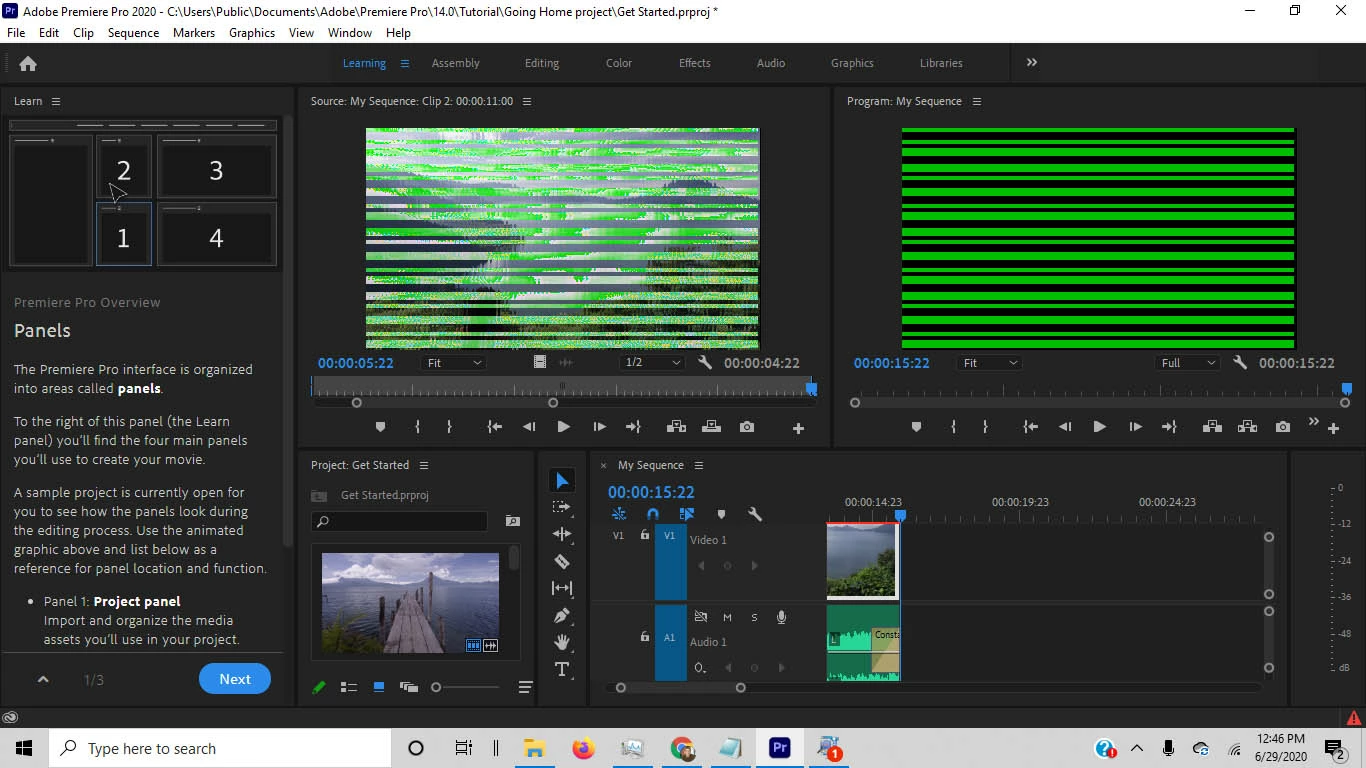The image size is (1366, 768).
Task: Open the Sequence menu
Action: (x=133, y=33)
